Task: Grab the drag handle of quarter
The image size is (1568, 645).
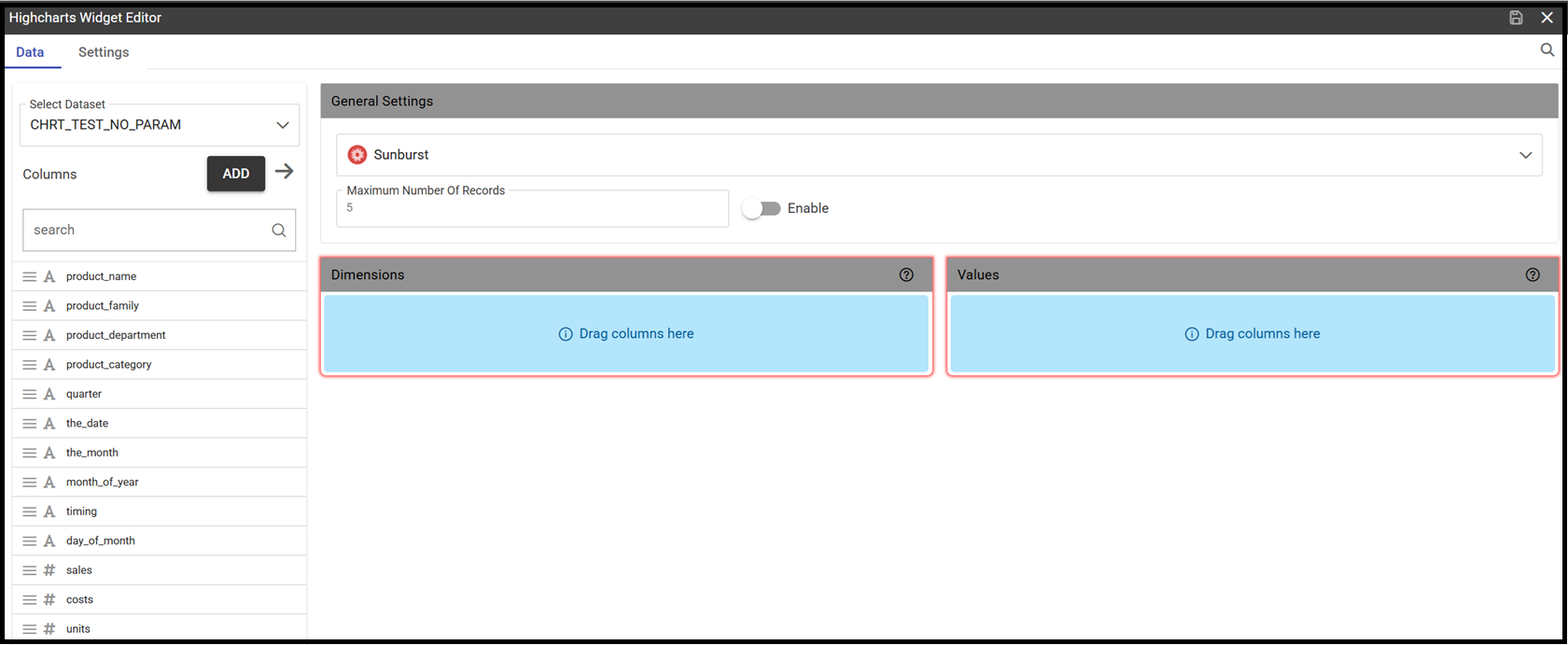Action: (x=30, y=394)
